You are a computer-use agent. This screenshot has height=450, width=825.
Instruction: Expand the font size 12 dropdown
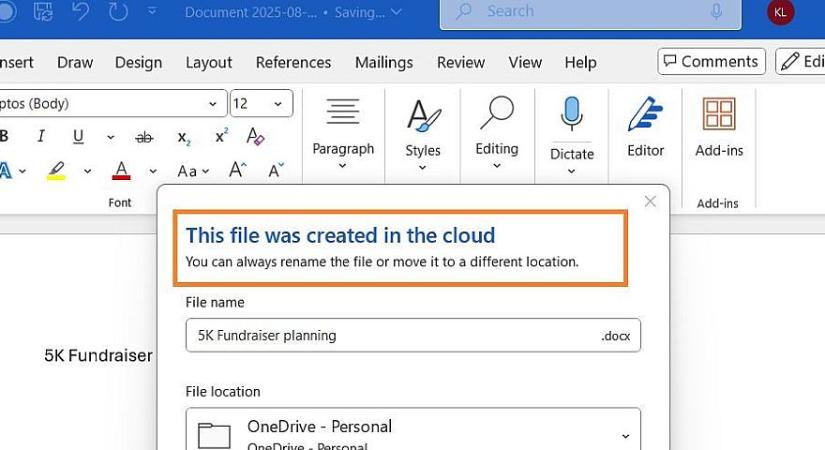point(278,104)
